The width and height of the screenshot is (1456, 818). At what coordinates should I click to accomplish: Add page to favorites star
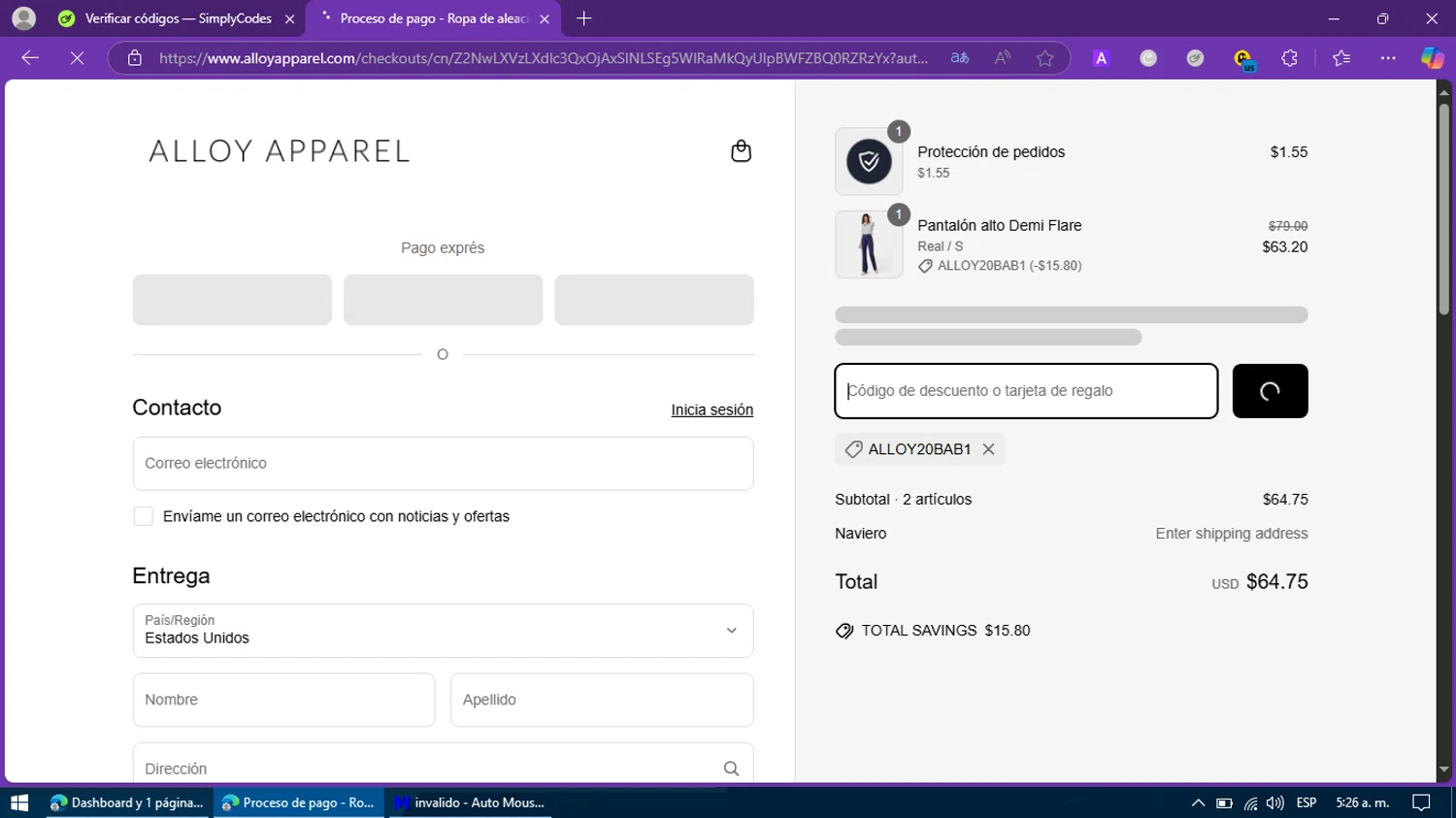(x=1044, y=58)
